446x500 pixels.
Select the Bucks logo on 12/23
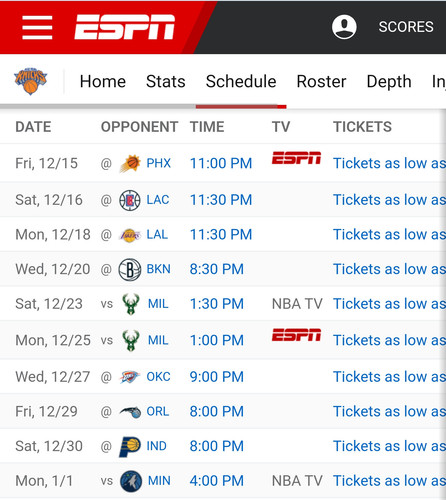[130, 304]
